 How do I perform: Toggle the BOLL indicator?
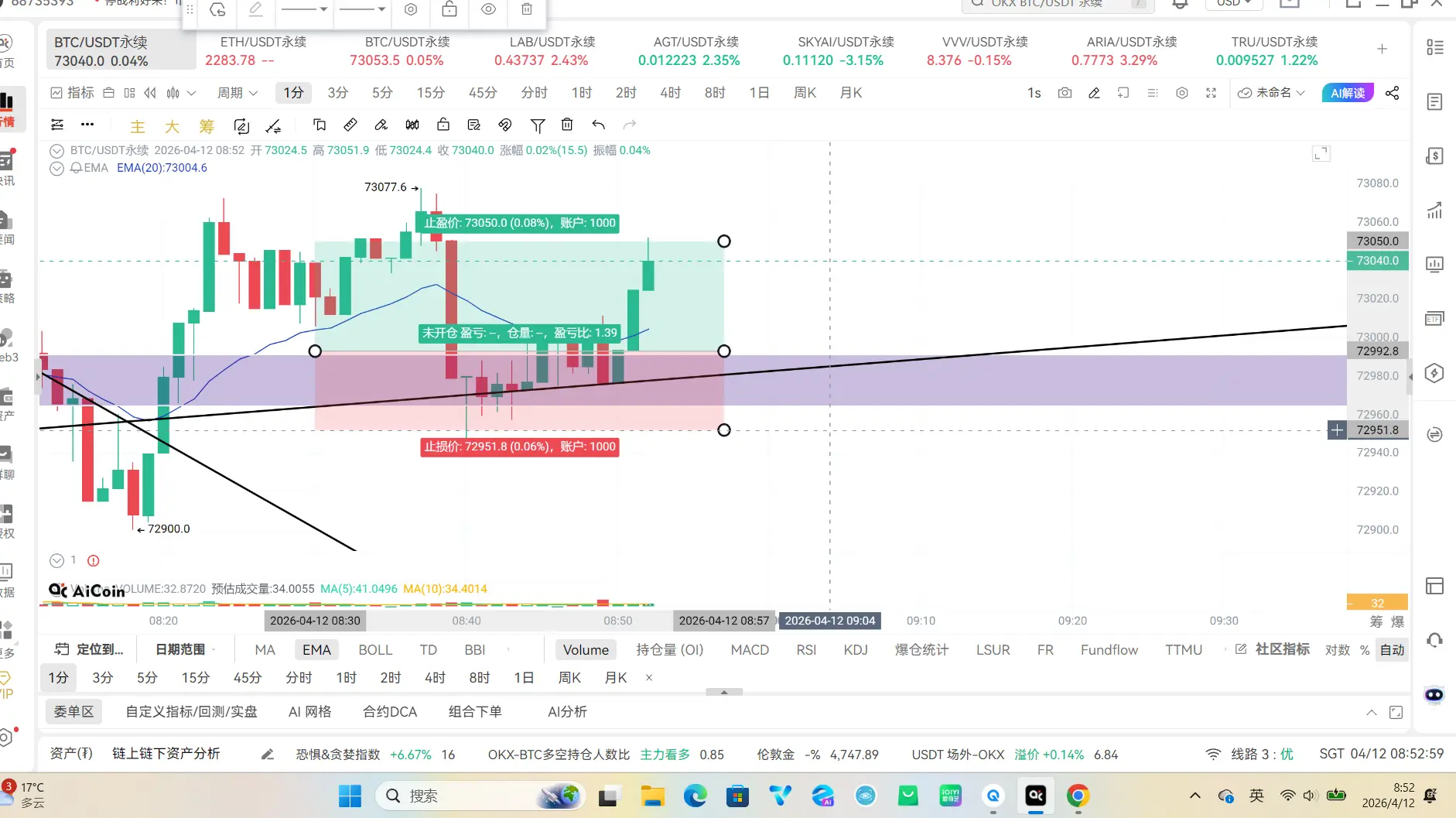pyautogui.click(x=375, y=650)
